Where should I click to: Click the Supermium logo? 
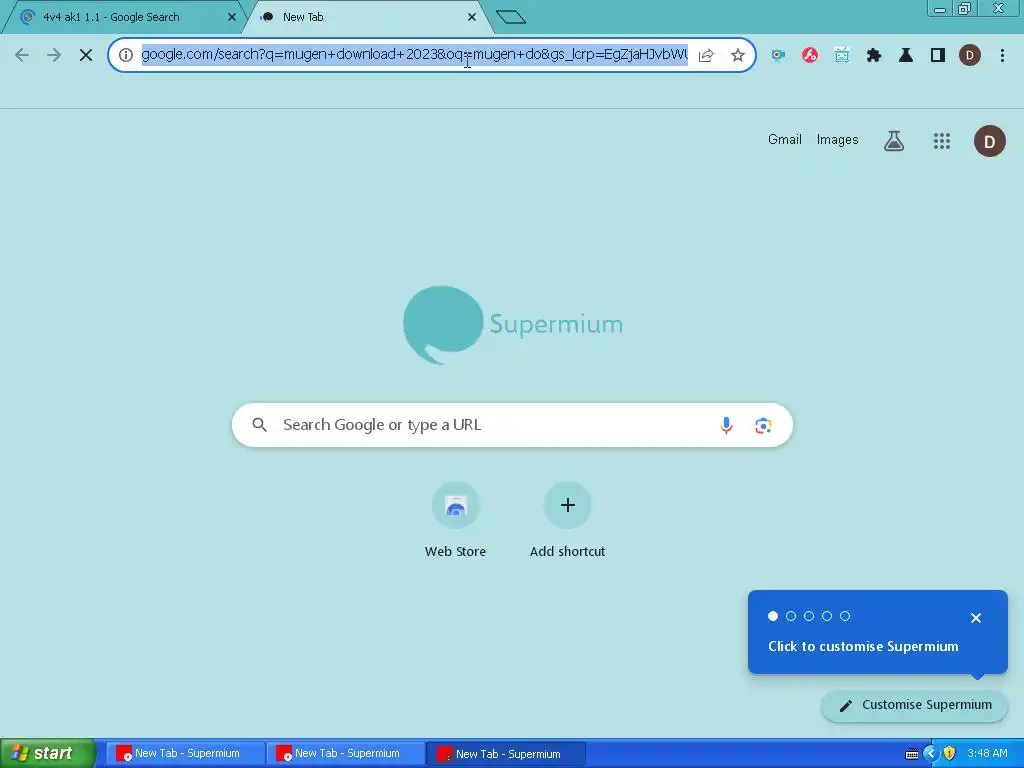coord(513,325)
